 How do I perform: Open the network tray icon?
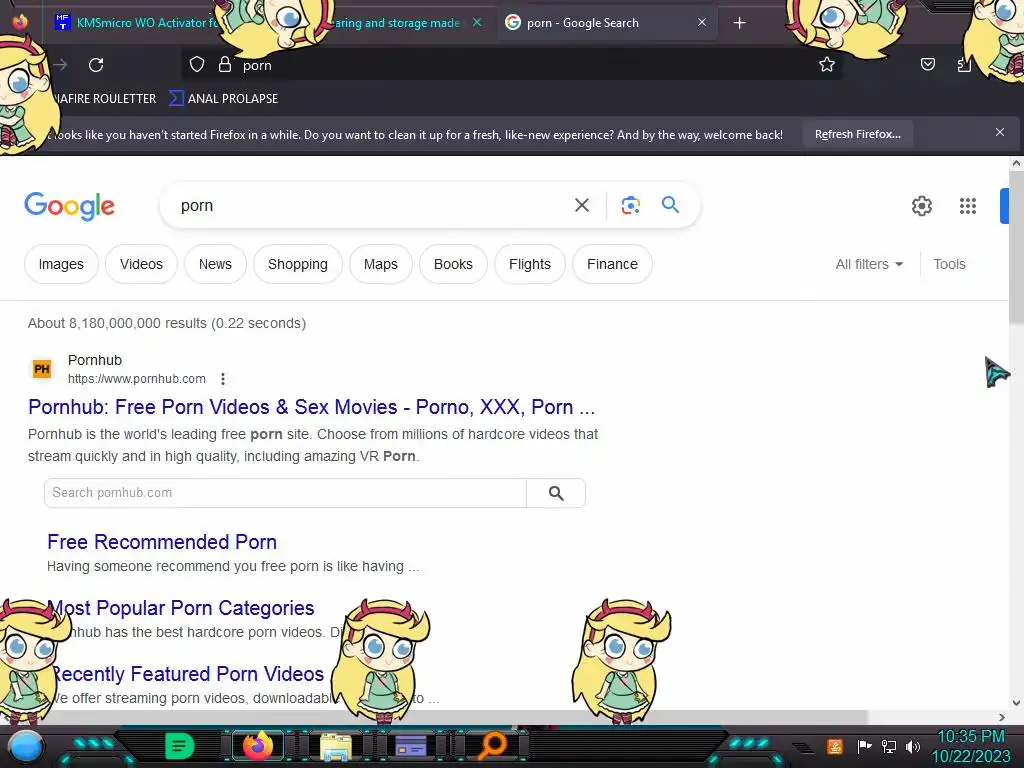tap(888, 746)
